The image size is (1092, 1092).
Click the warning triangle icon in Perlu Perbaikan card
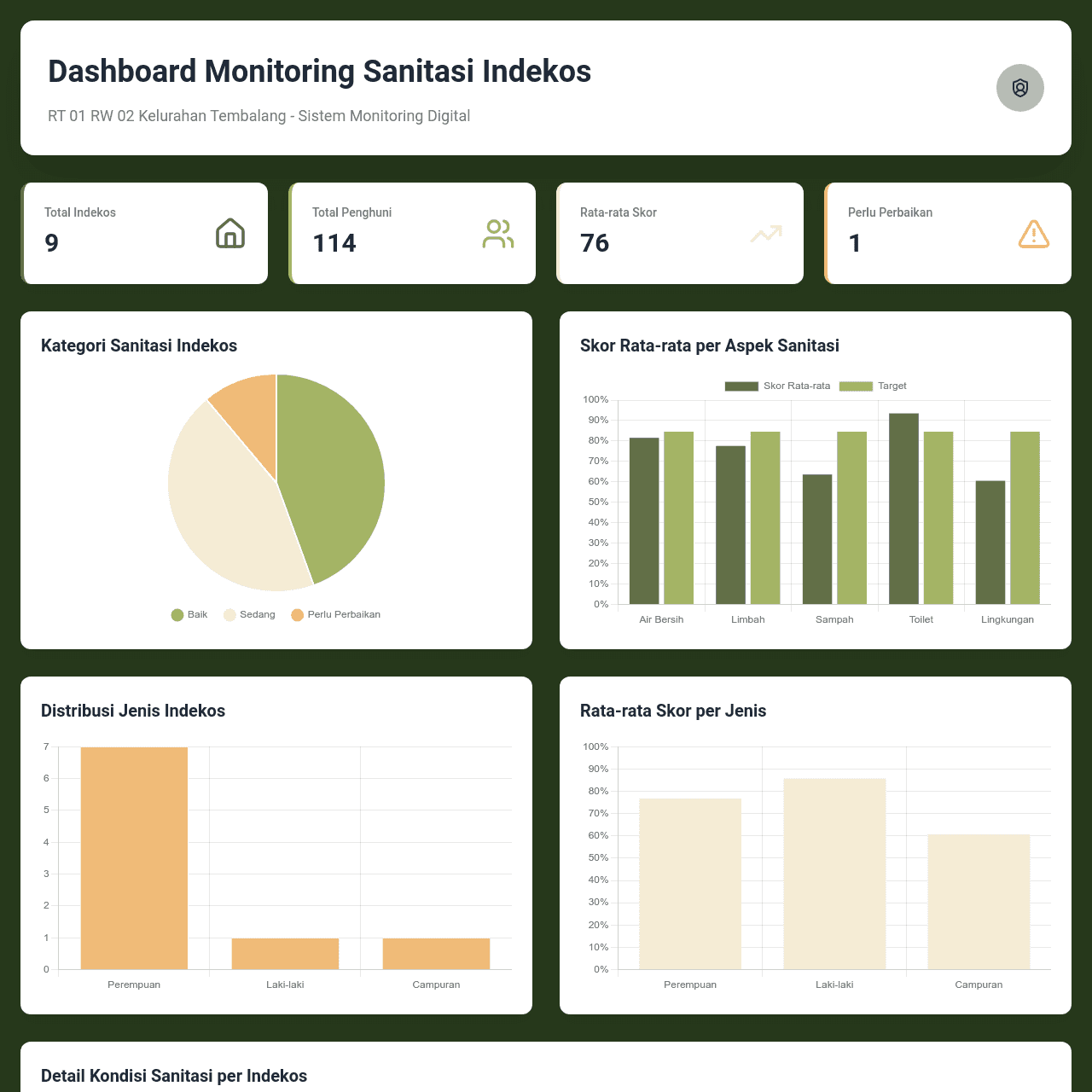1034,233
